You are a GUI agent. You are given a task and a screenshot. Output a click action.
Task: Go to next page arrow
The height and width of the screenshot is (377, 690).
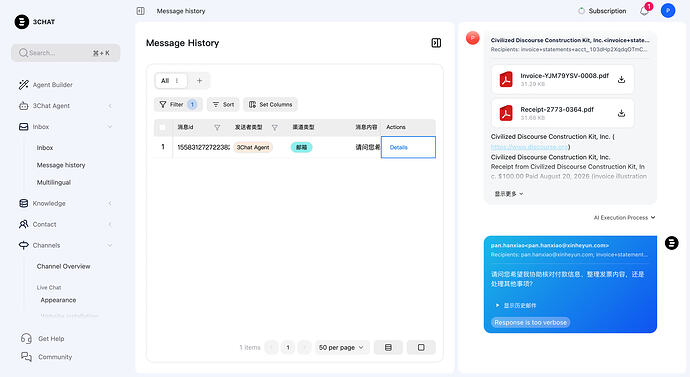[304, 348]
